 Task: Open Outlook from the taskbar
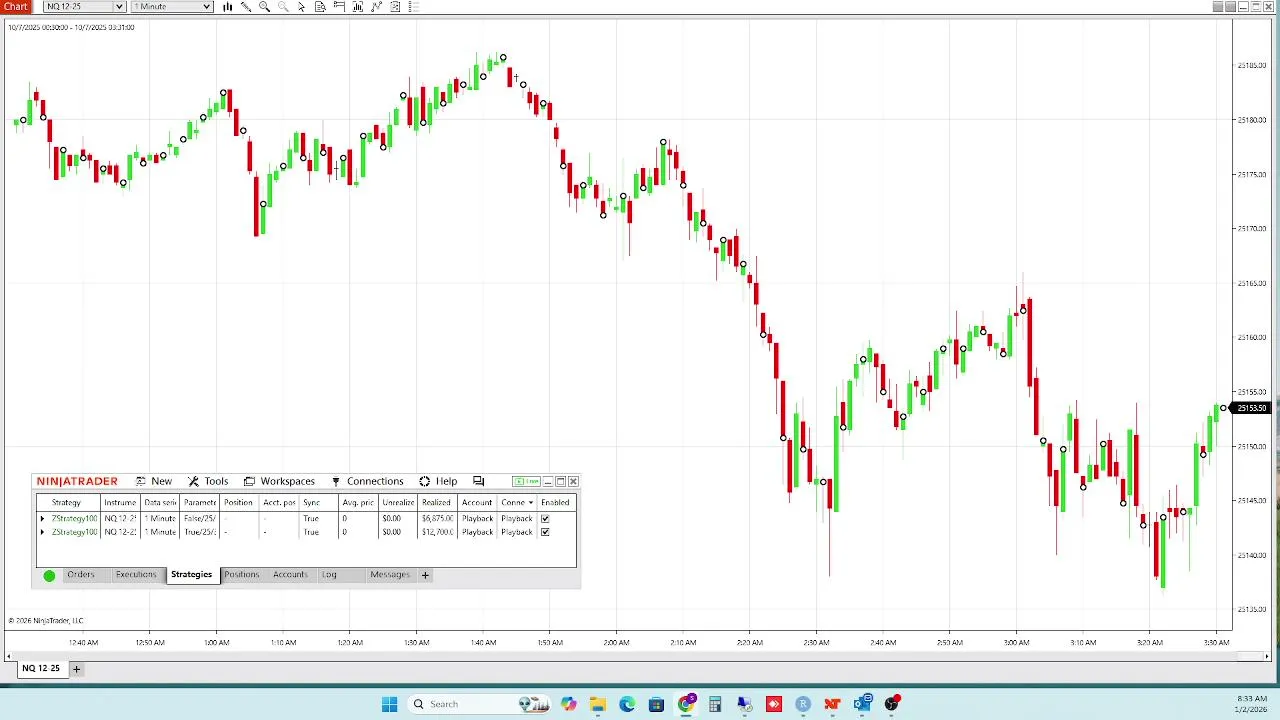(x=862, y=704)
